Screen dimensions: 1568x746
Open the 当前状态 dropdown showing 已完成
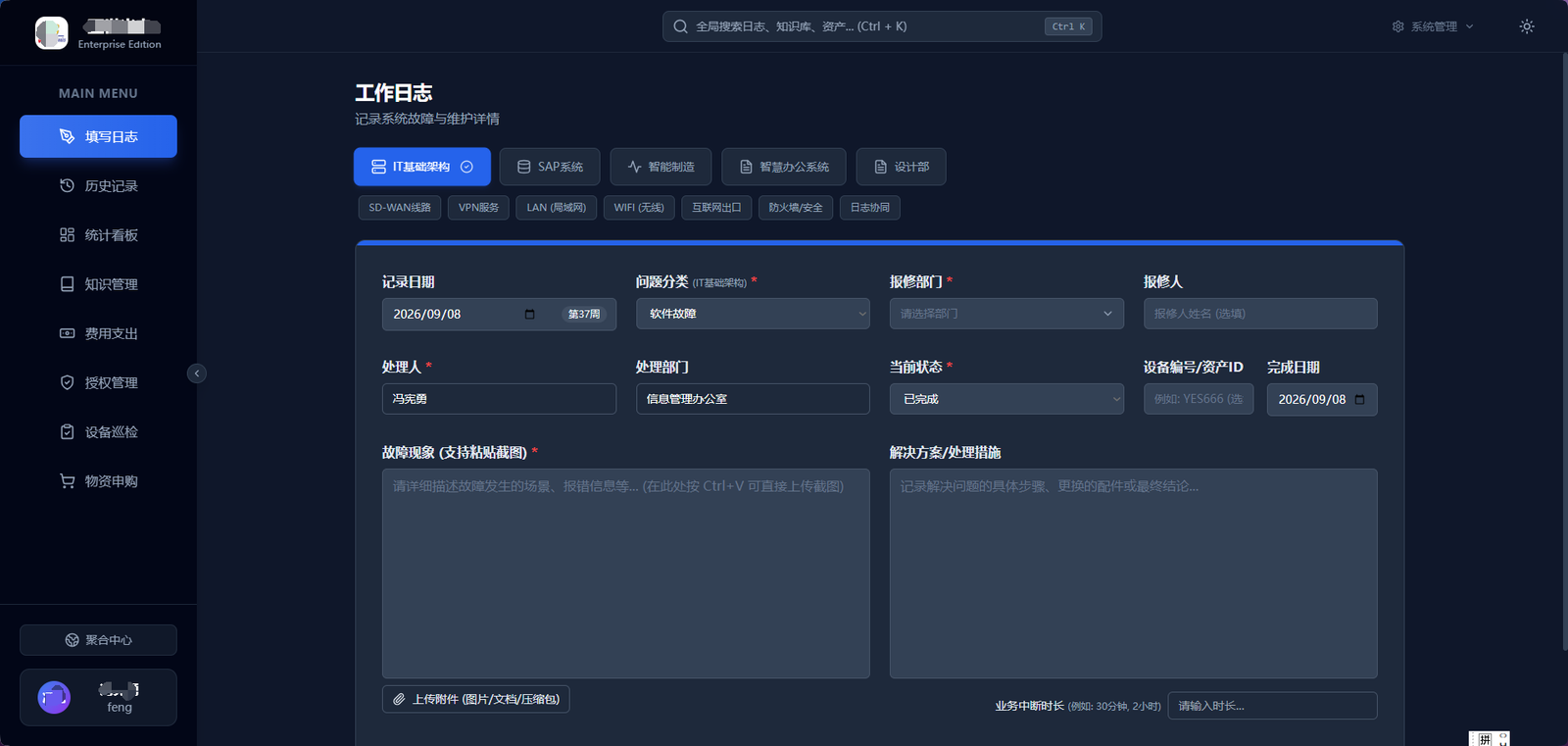1006,399
